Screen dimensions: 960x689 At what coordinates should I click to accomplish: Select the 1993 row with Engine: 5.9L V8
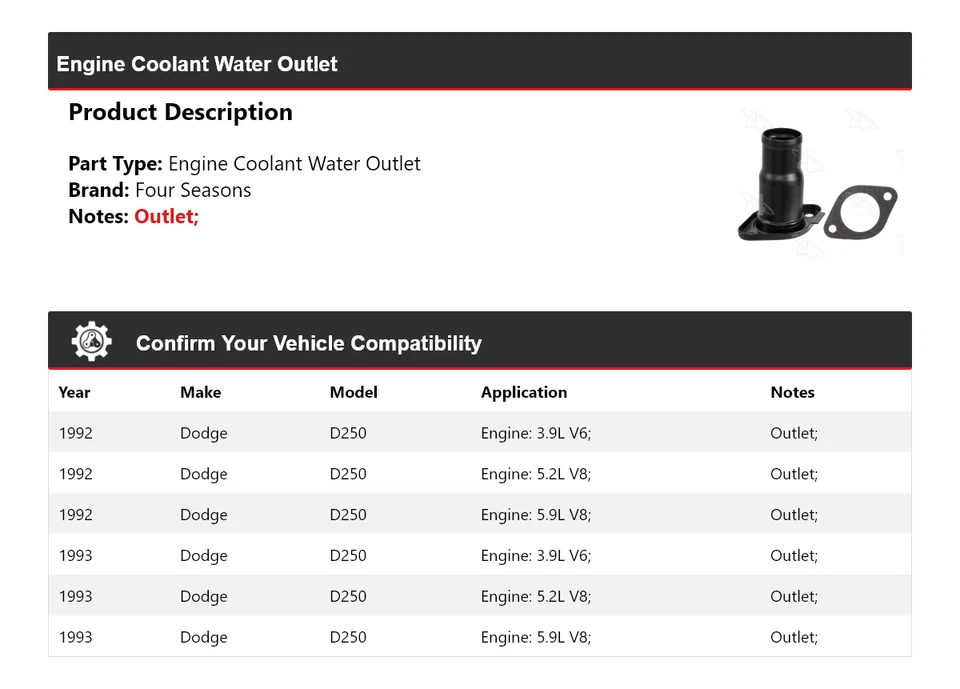[479, 637]
